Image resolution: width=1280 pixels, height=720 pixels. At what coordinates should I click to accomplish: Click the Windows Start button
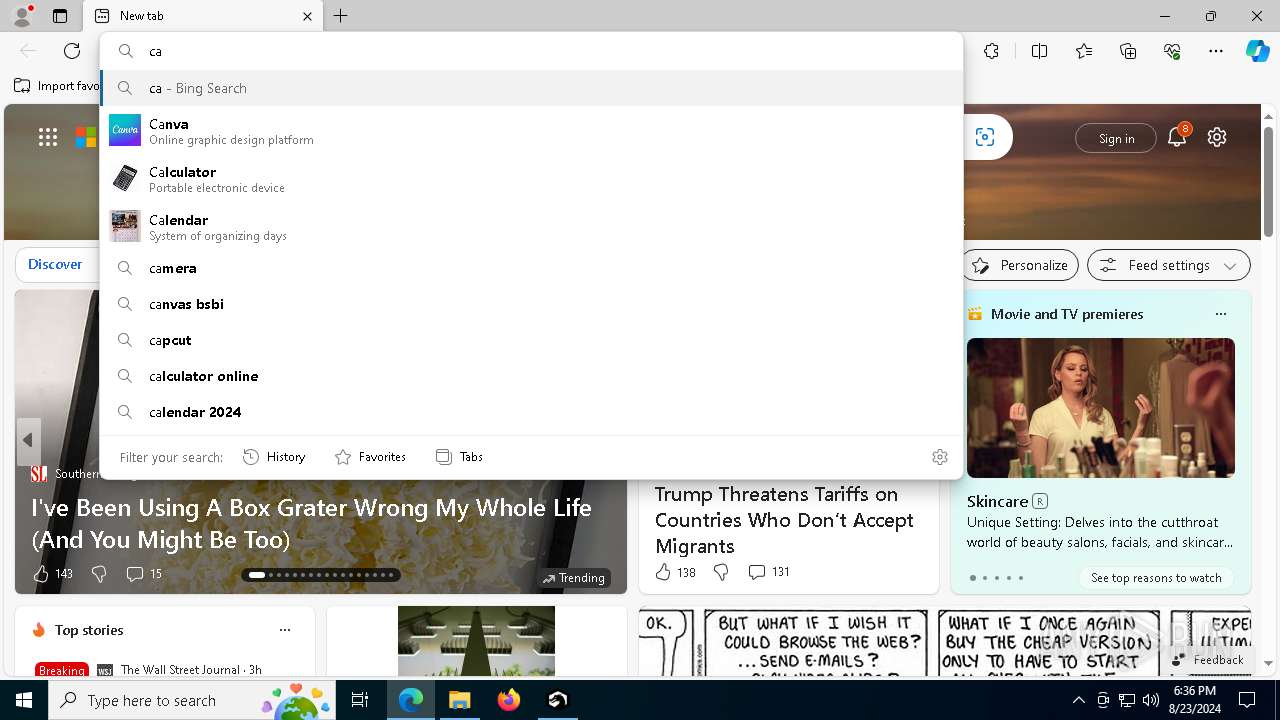coord(24,700)
